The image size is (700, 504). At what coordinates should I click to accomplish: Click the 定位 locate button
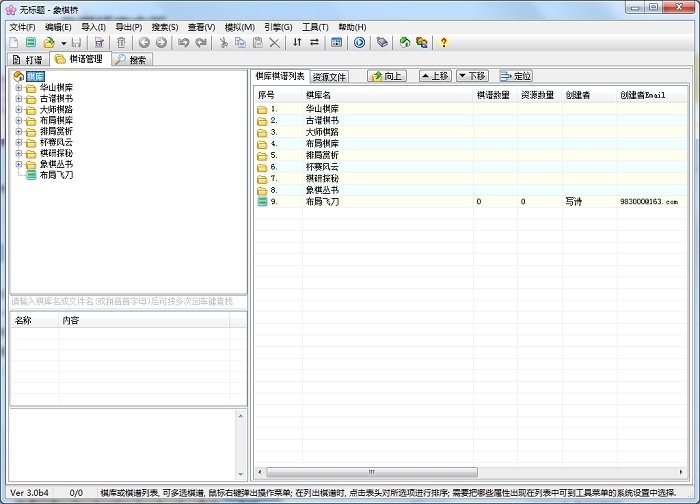[x=516, y=76]
